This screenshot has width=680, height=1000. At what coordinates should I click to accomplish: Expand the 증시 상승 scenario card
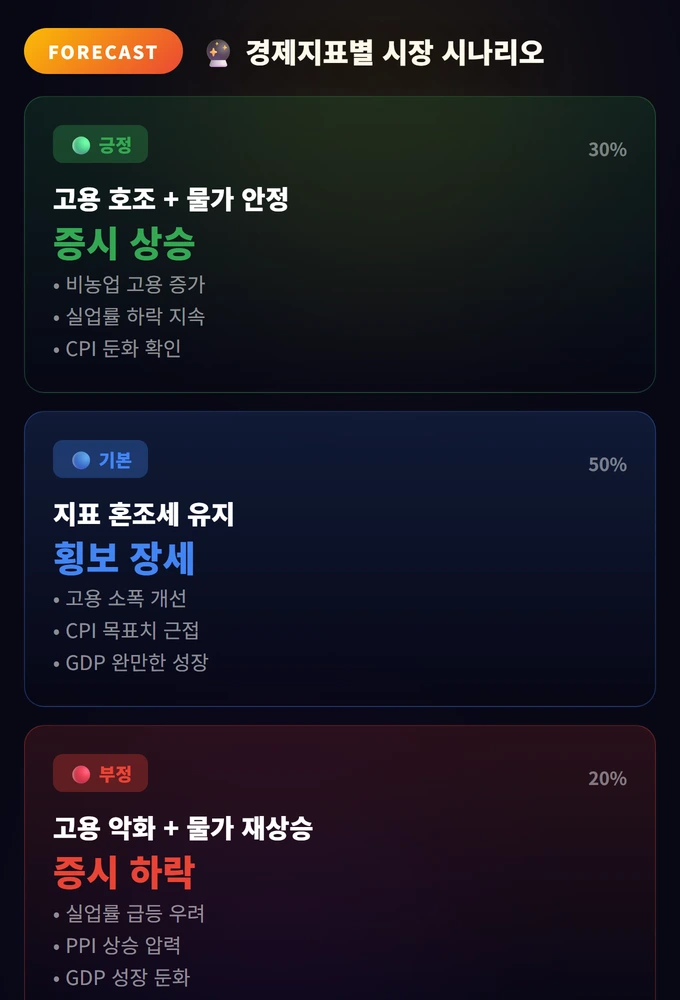click(340, 244)
